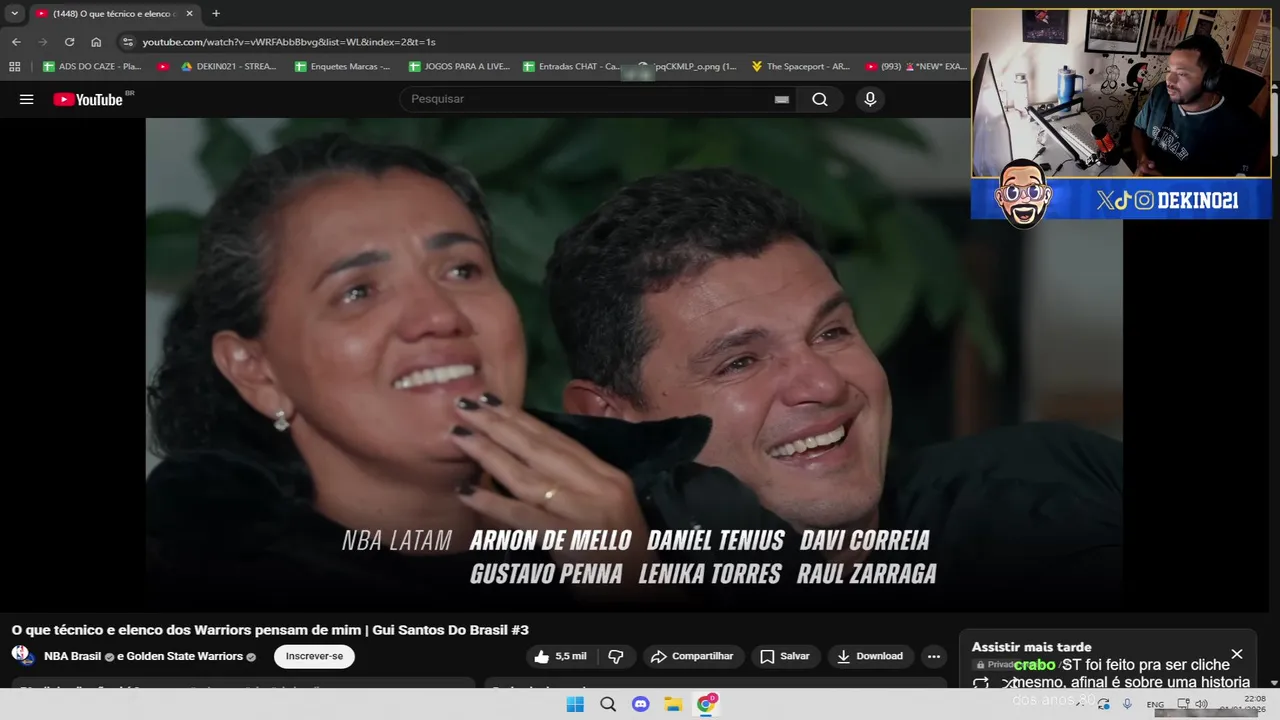Open the 'ADS DO CAZE' bookmark
1280x720 pixels.
(x=92, y=67)
